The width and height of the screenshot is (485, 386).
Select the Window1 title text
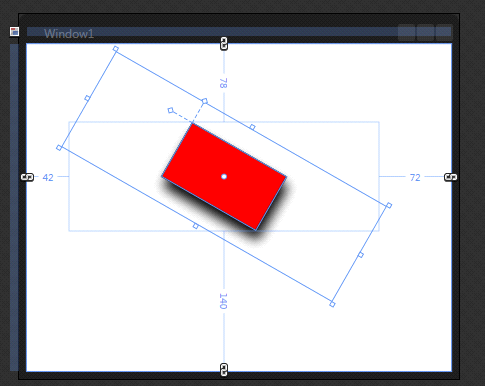[x=69, y=34]
